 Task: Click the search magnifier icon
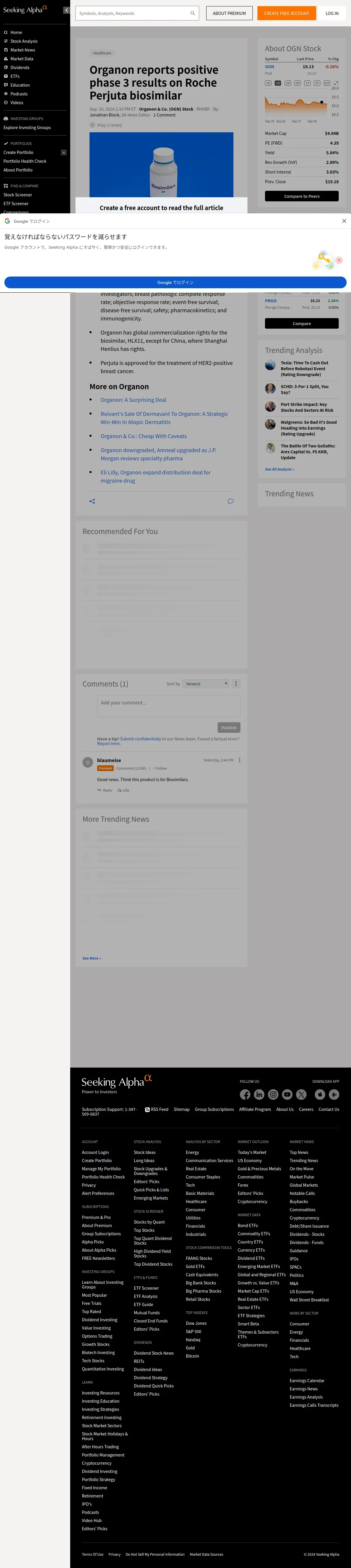click(193, 13)
